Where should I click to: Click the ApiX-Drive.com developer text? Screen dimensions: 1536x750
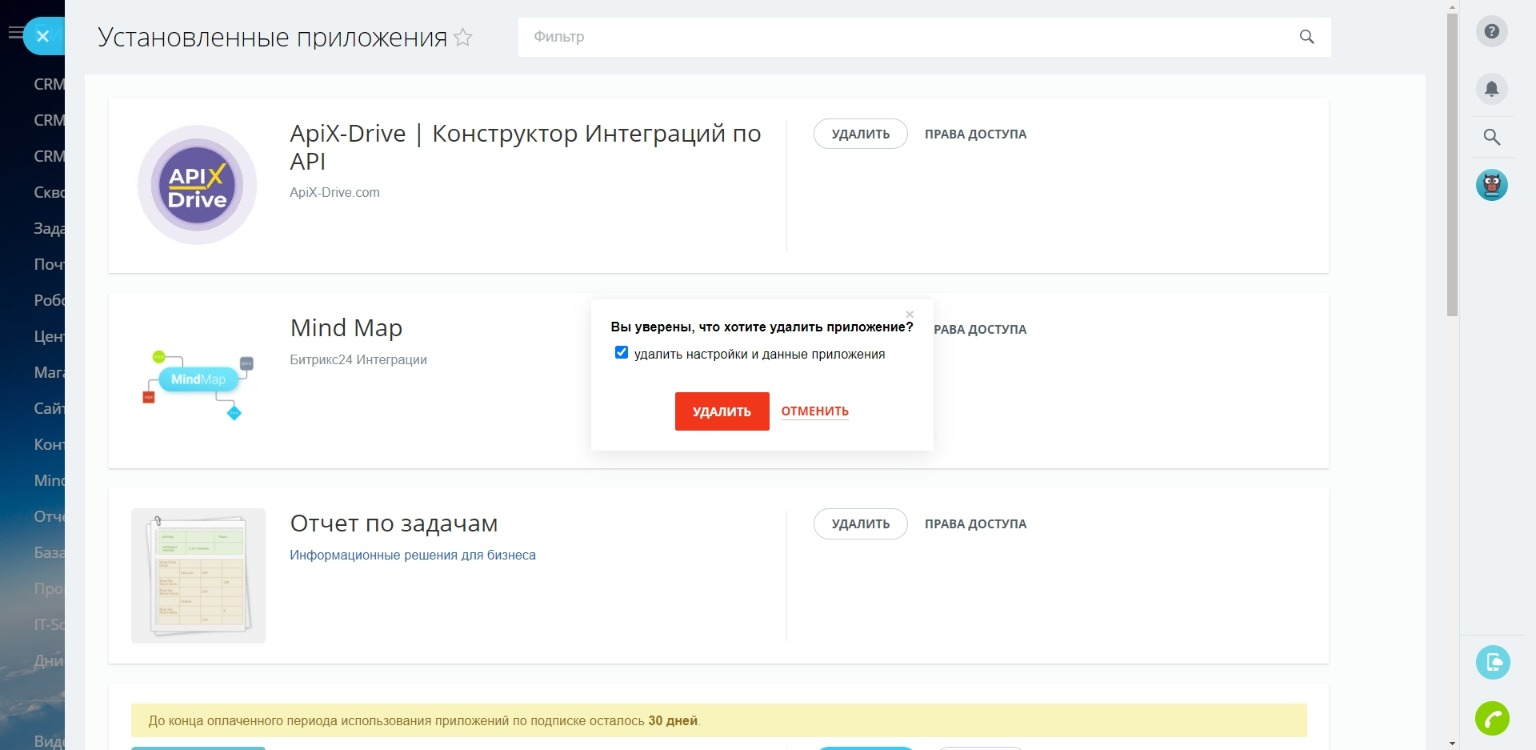[x=335, y=192]
